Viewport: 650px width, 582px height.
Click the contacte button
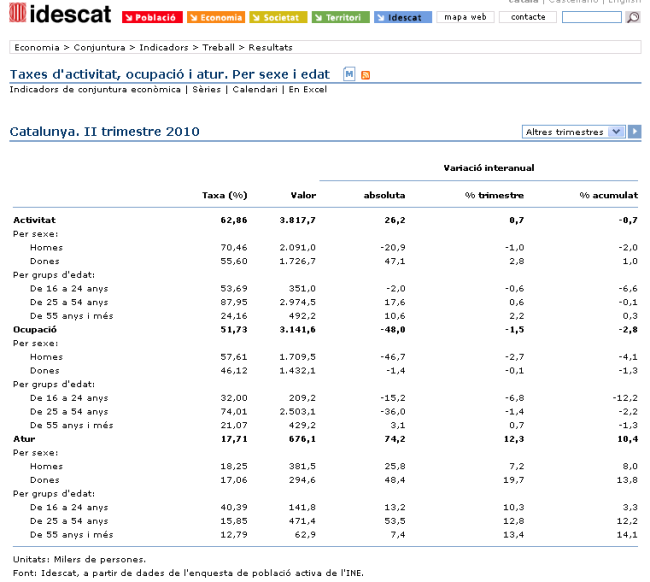pyautogui.click(x=528, y=17)
